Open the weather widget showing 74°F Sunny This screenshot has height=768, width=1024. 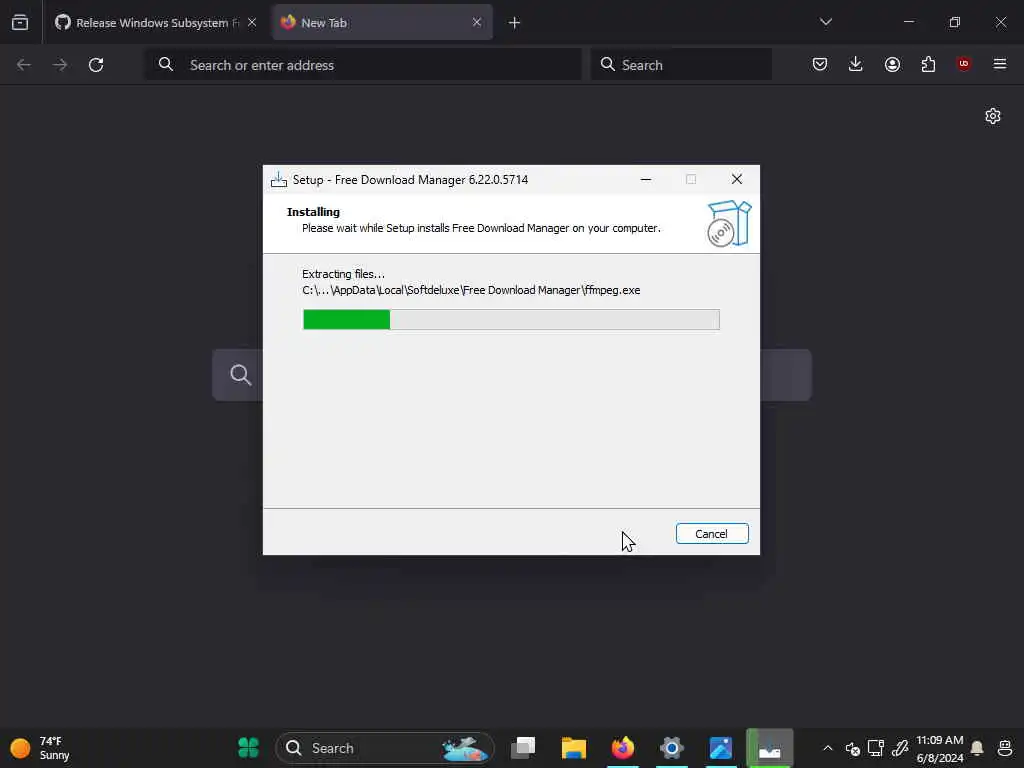(x=40, y=748)
